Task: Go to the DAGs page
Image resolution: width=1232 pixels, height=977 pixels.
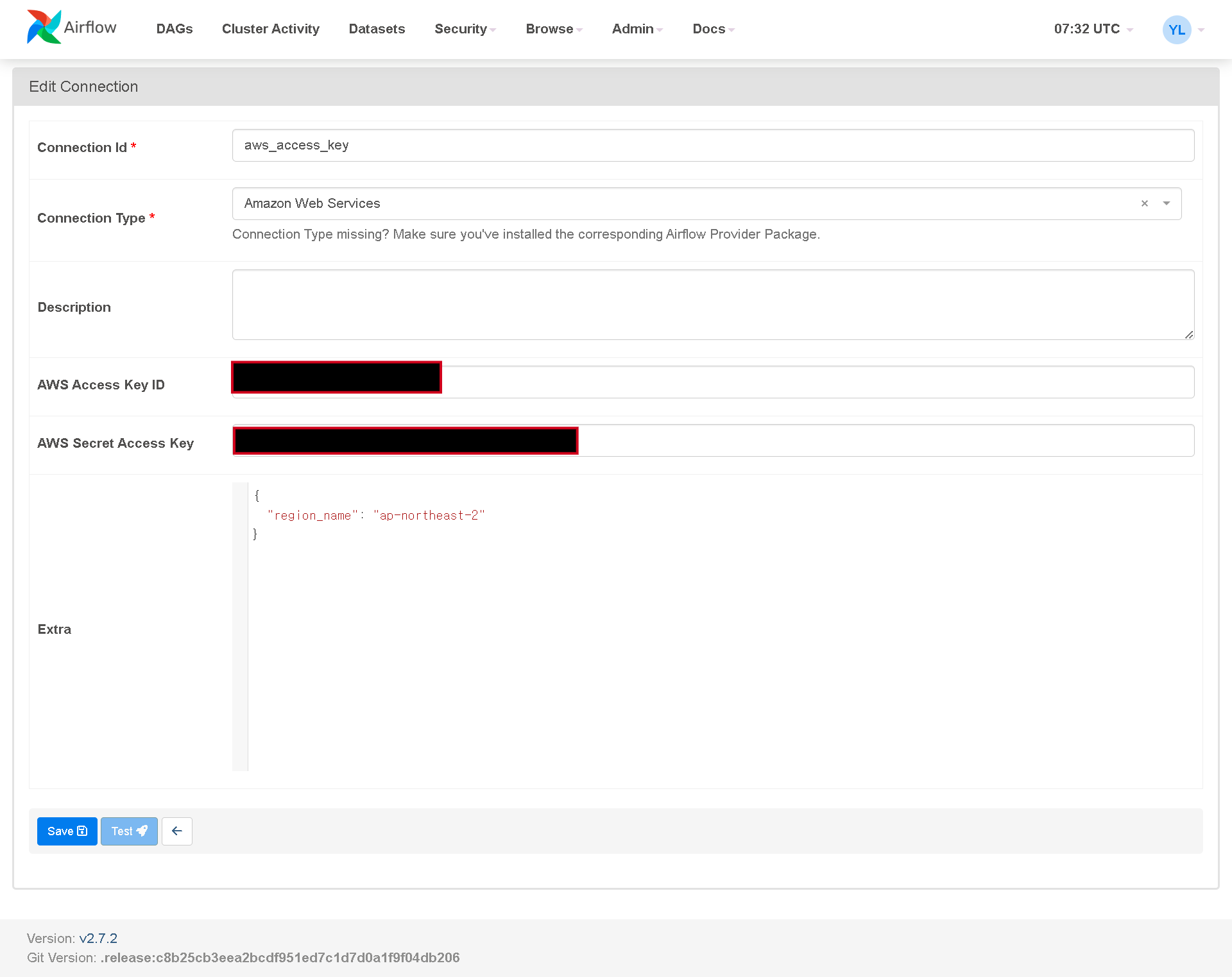Action: click(175, 29)
